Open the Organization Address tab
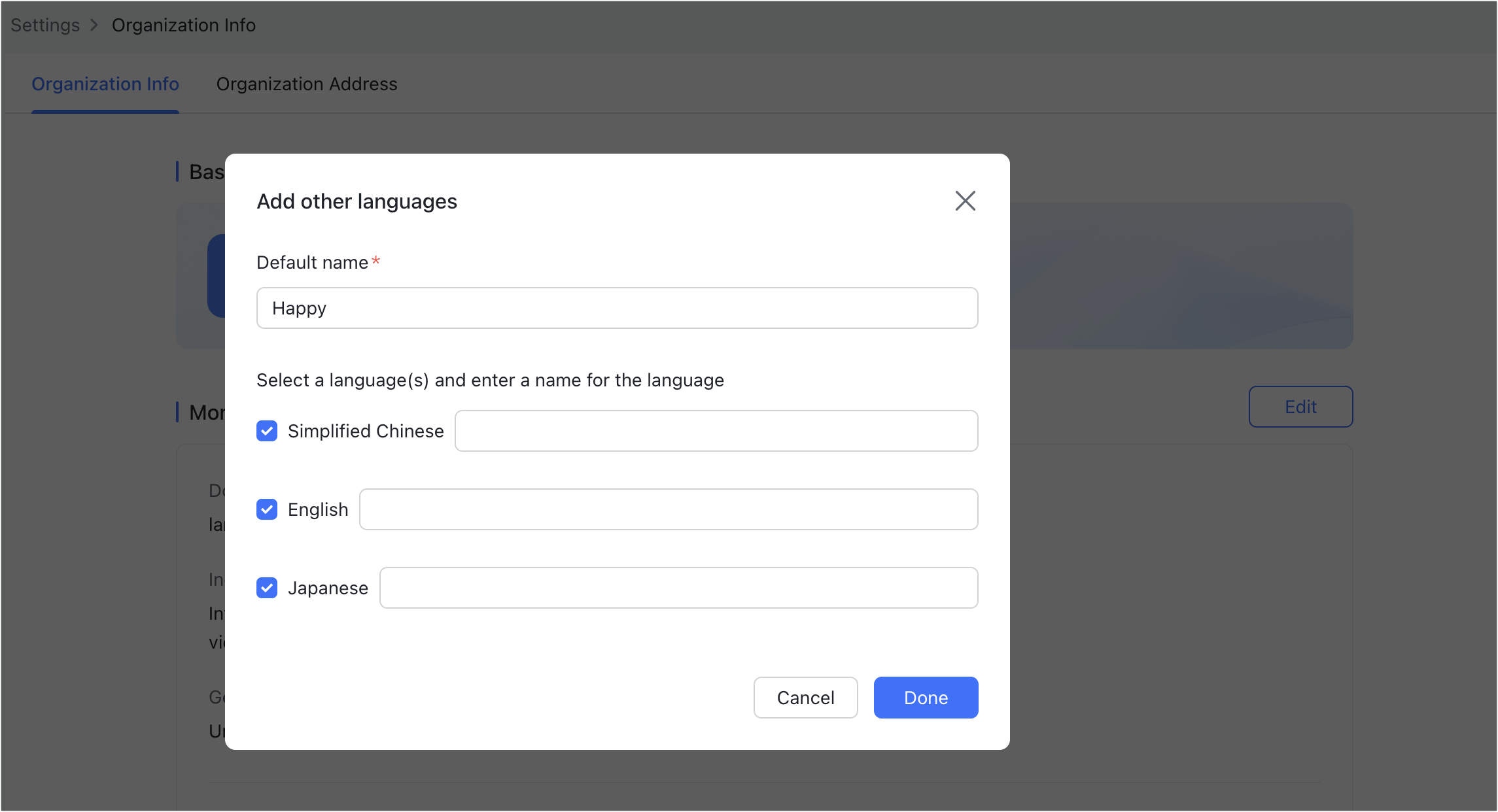The width and height of the screenshot is (1498, 812). (x=306, y=84)
